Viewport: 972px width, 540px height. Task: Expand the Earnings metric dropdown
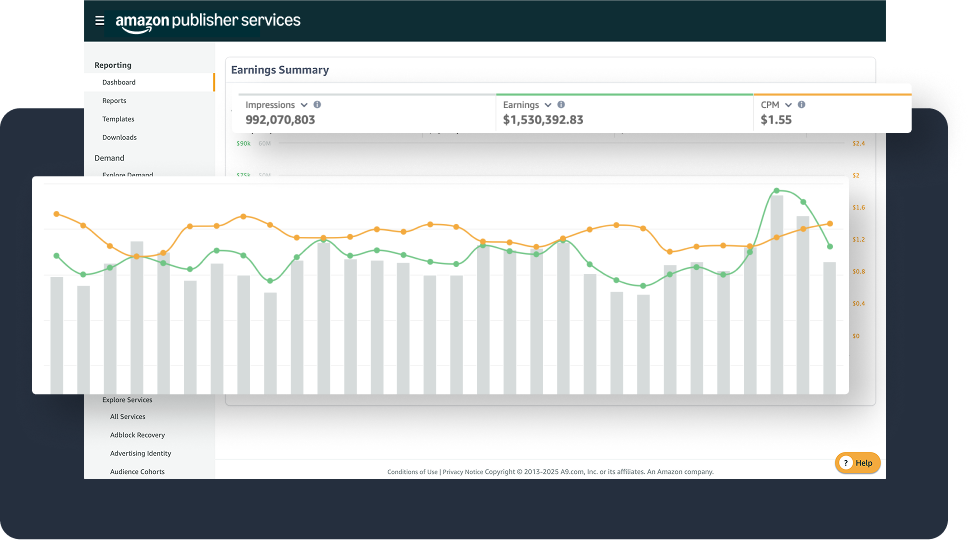pyautogui.click(x=547, y=105)
